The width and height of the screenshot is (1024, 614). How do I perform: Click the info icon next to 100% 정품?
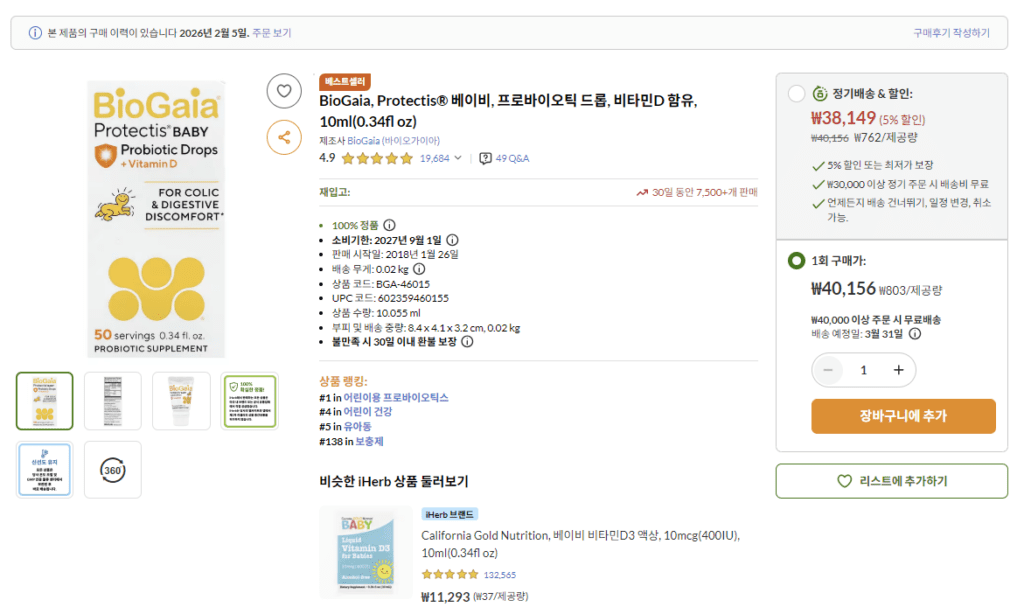[x=388, y=226]
